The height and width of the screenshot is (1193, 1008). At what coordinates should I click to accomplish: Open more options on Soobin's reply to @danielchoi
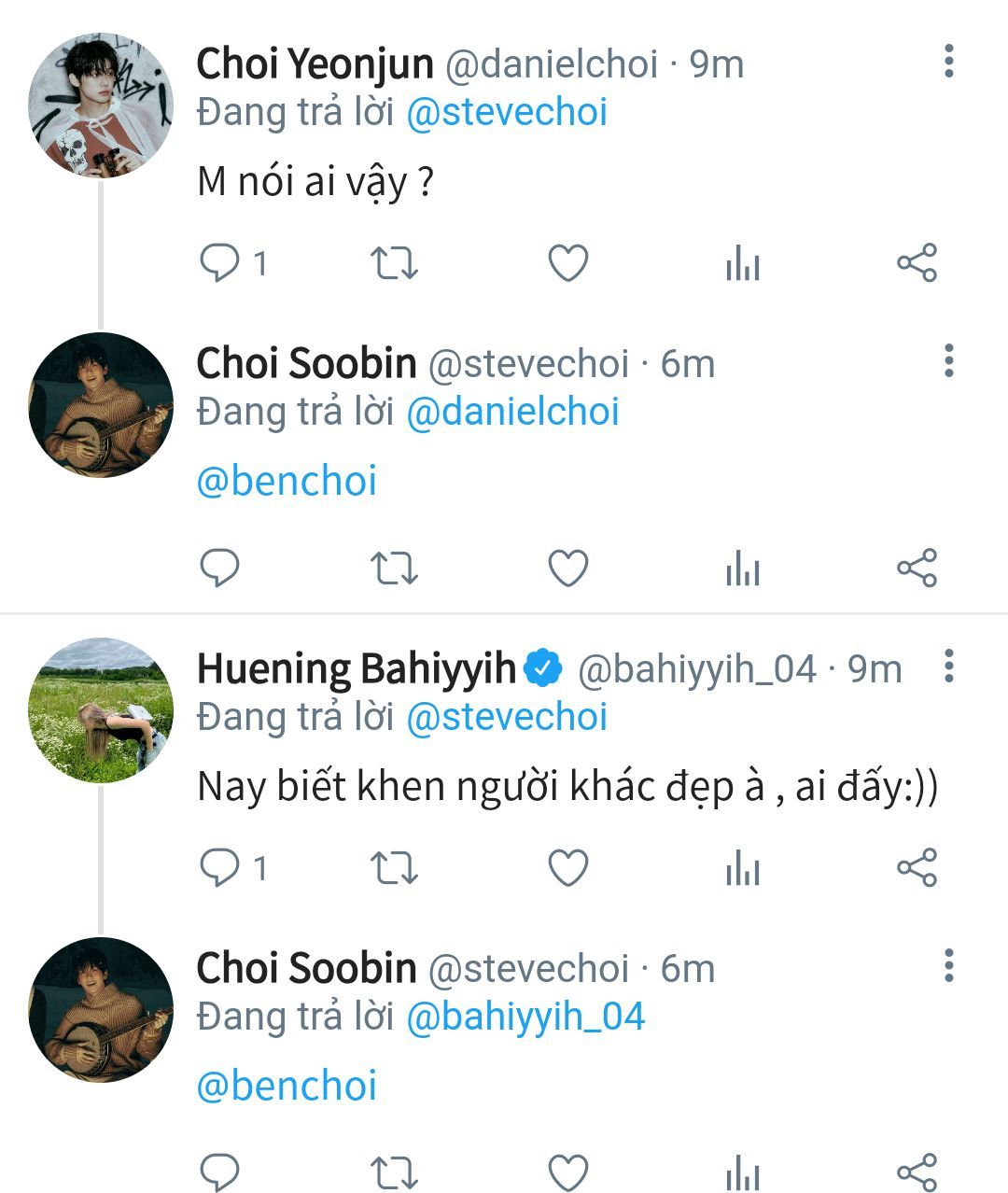(x=948, y=360)
